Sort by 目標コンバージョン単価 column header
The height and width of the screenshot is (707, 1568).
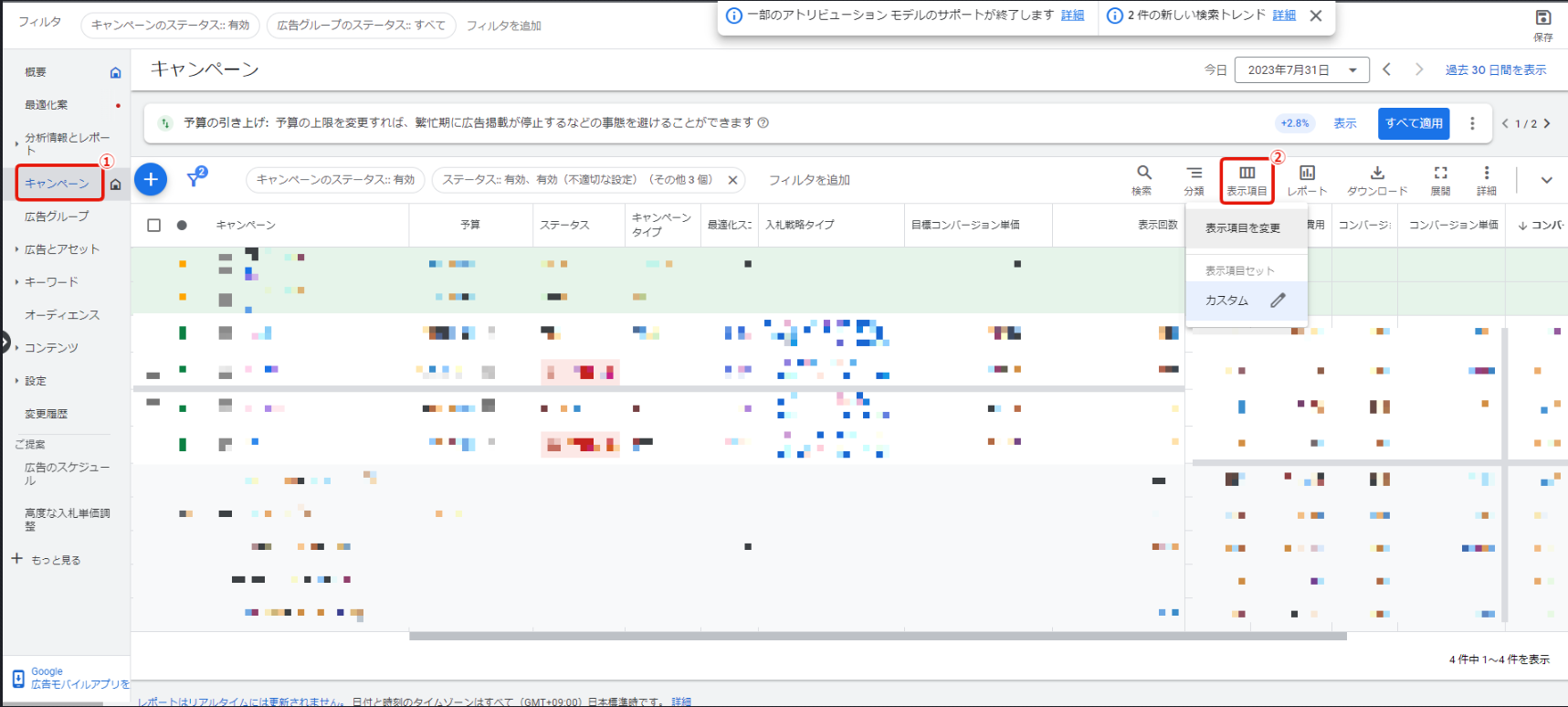tap(965, 225)
